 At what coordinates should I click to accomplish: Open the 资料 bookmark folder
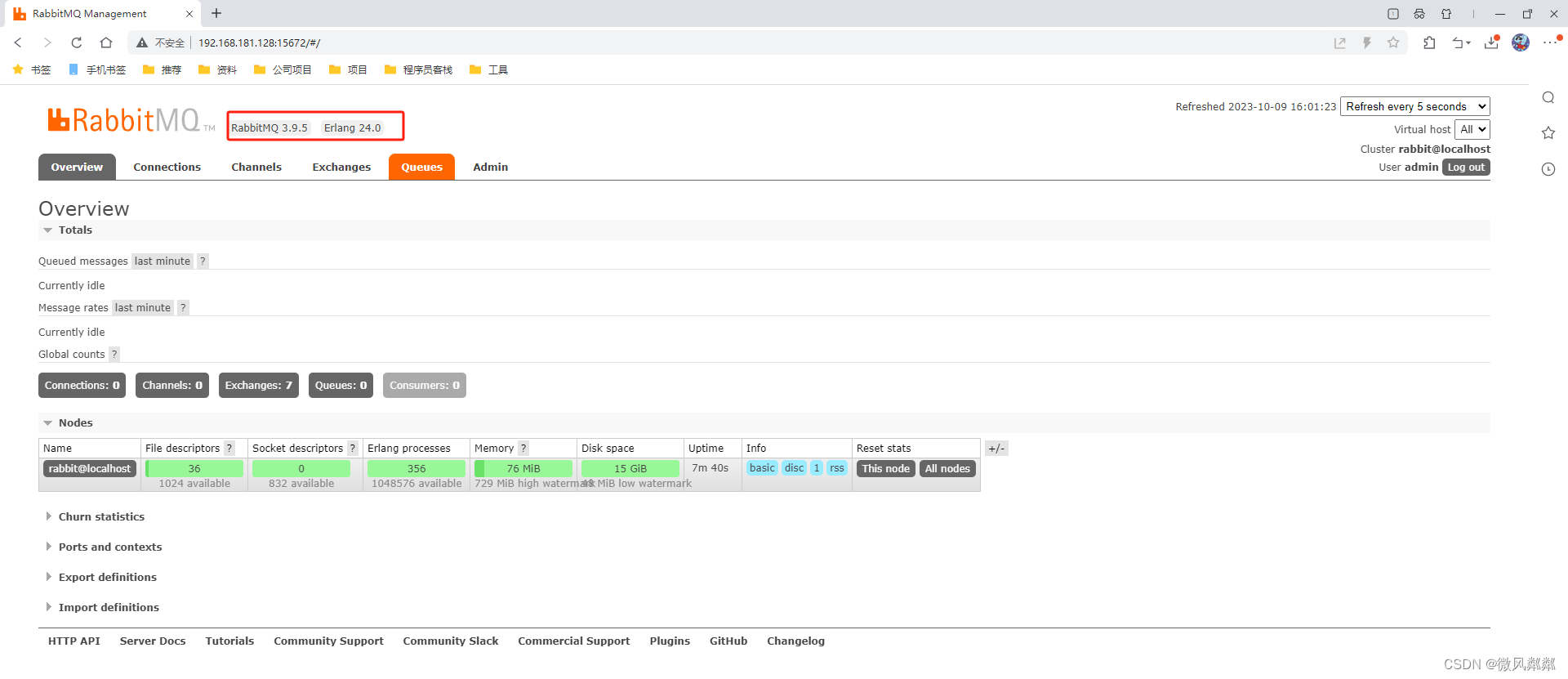(x=217, y=70)
